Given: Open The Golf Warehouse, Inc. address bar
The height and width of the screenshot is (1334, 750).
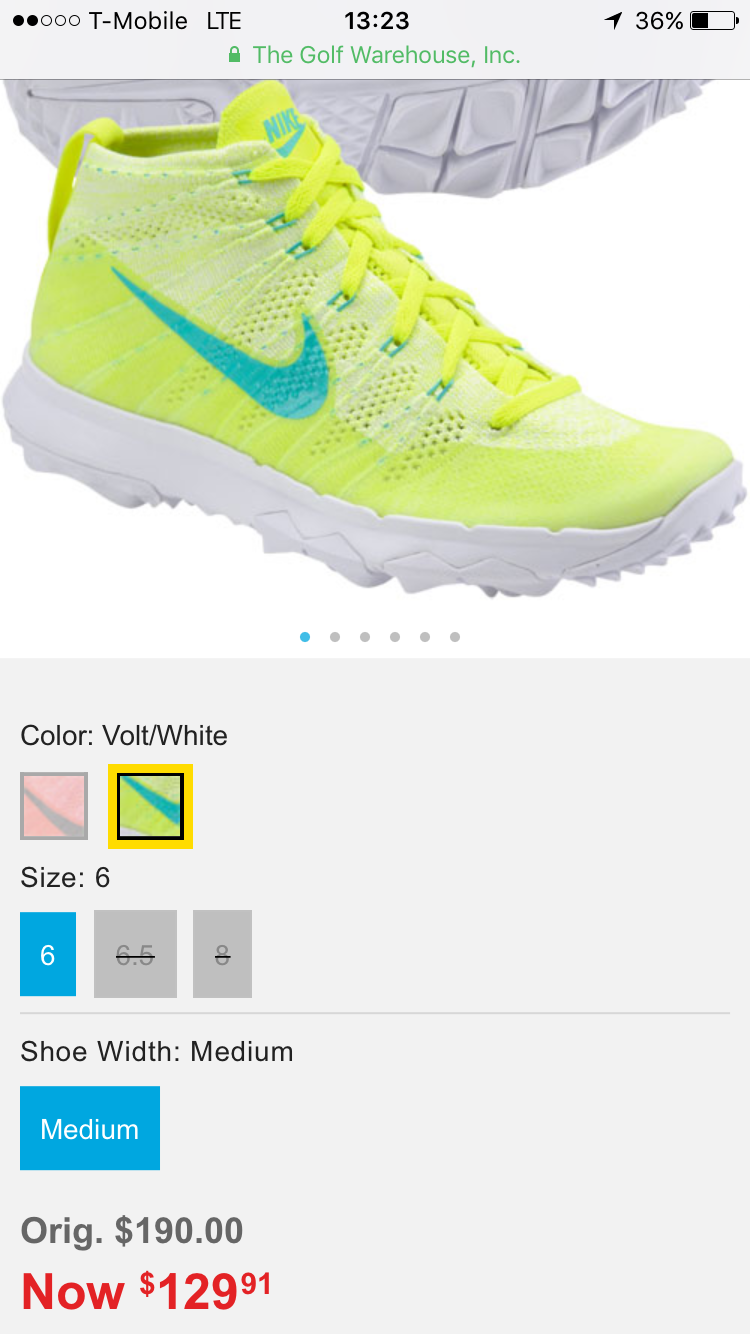Looking at the screenshot, I should click(375, 55).
